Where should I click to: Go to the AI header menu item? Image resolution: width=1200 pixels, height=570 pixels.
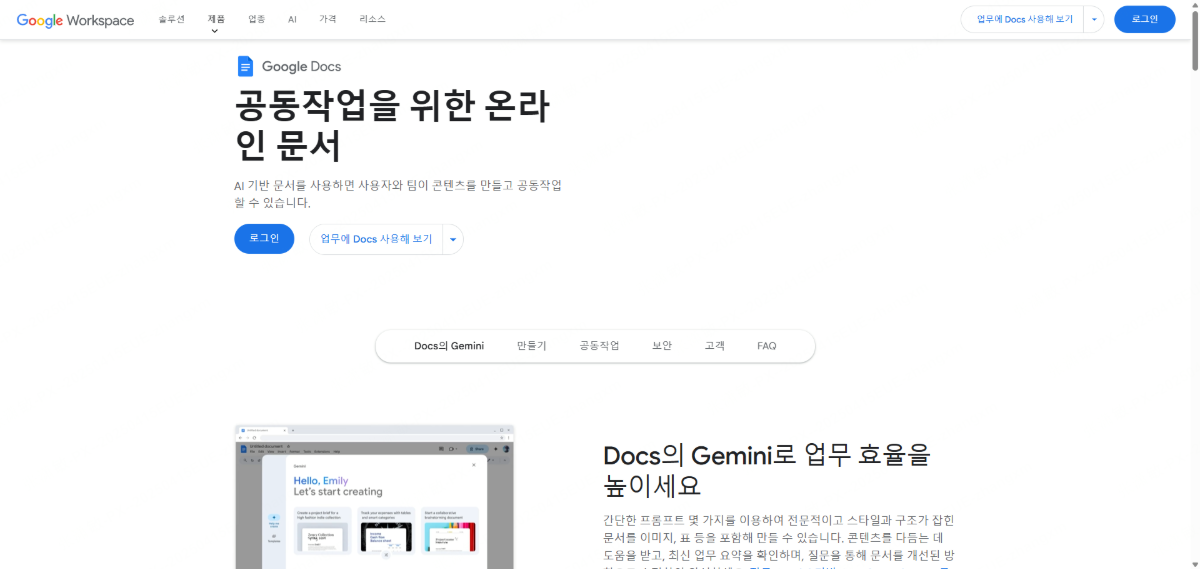coord(292,19)
